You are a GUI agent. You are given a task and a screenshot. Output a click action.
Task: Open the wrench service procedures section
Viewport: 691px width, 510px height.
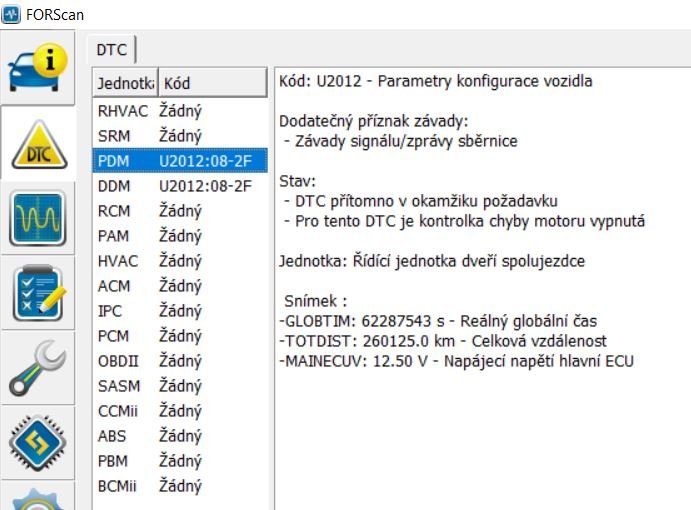(38, 368)
